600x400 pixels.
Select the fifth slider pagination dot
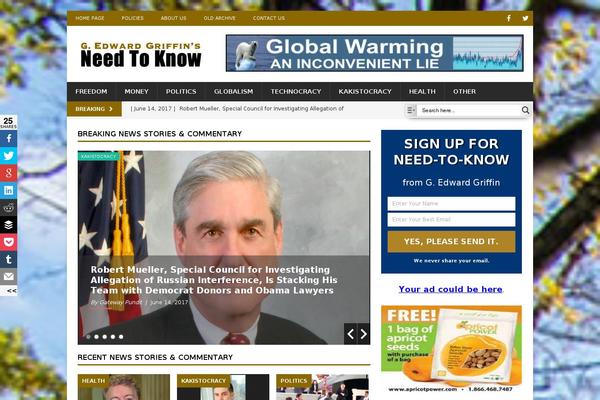pyautogui.click(x=121, y=337)
